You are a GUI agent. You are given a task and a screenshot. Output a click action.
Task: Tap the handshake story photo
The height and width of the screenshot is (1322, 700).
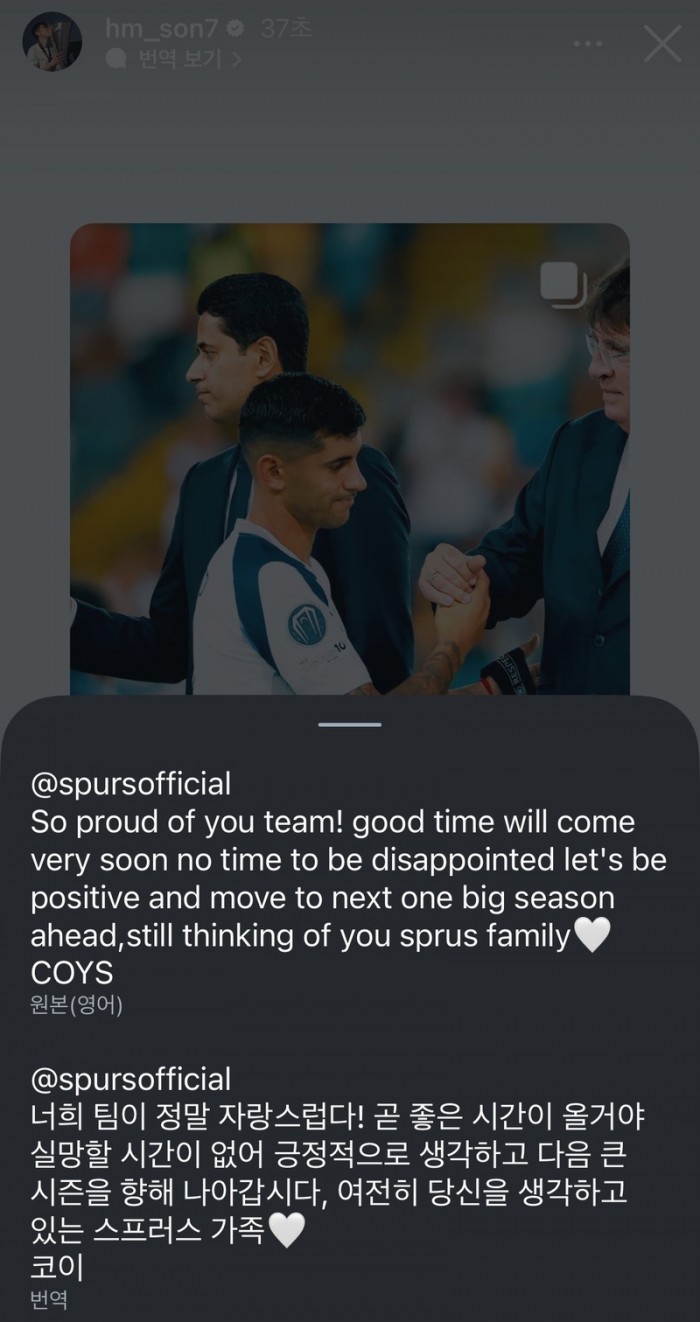350,460
